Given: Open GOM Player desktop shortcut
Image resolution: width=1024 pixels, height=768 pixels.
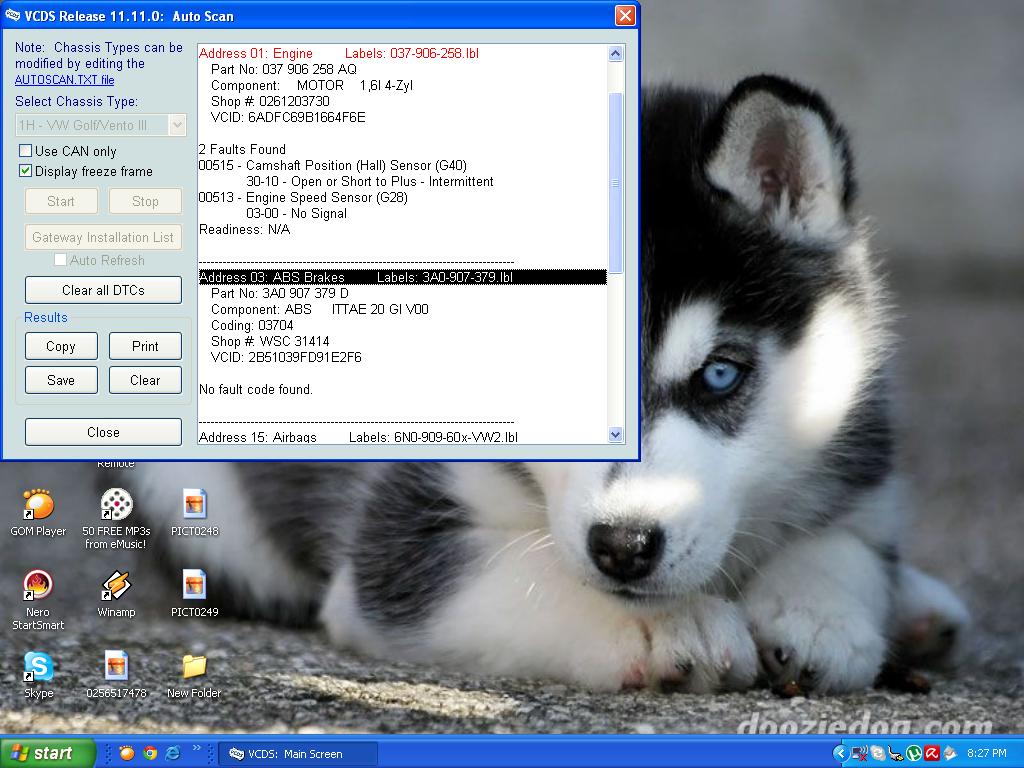Looking at the screenshot, I should 38,506.
